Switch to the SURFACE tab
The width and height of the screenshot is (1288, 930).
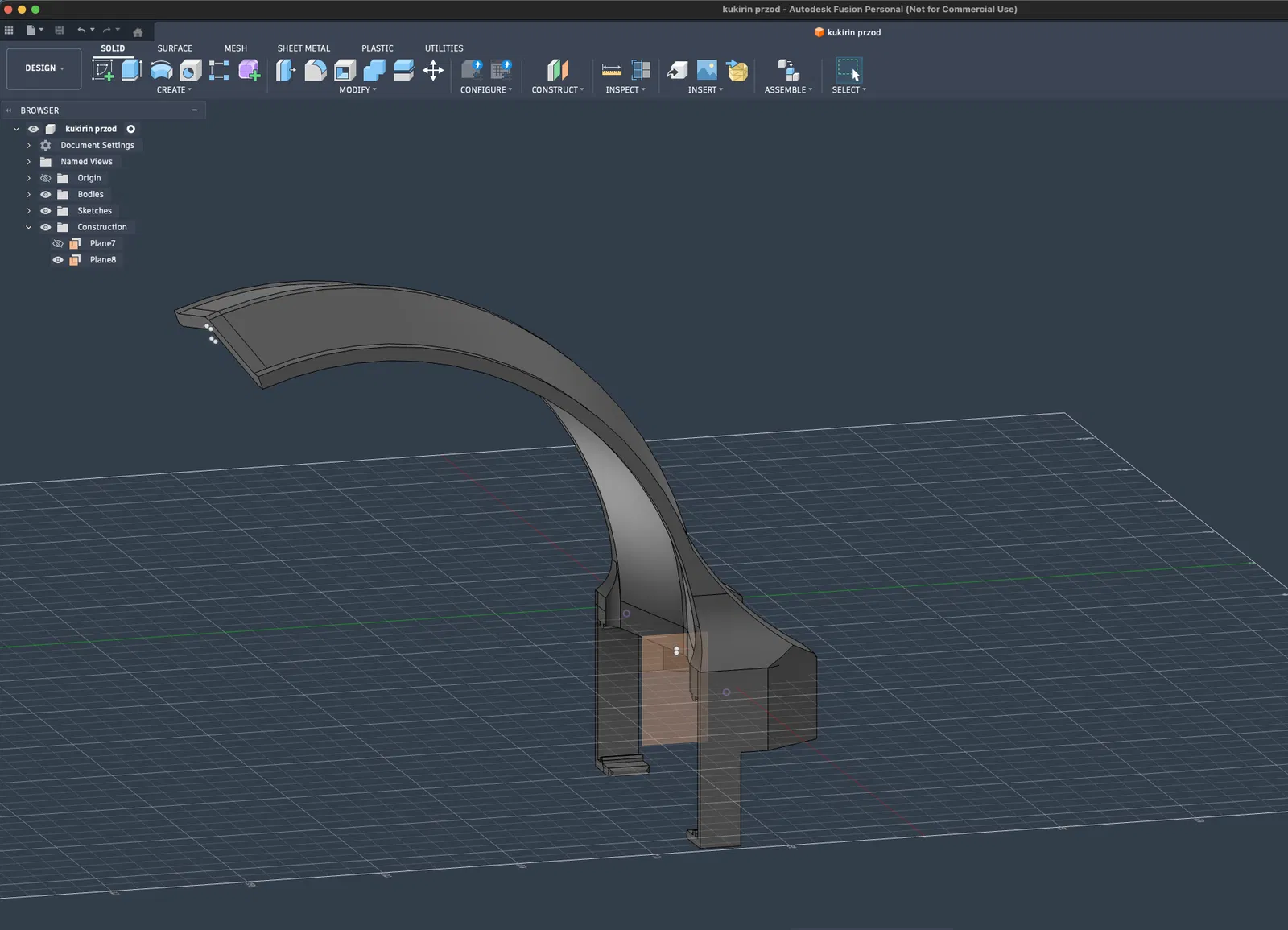click(x=175, y=48)
